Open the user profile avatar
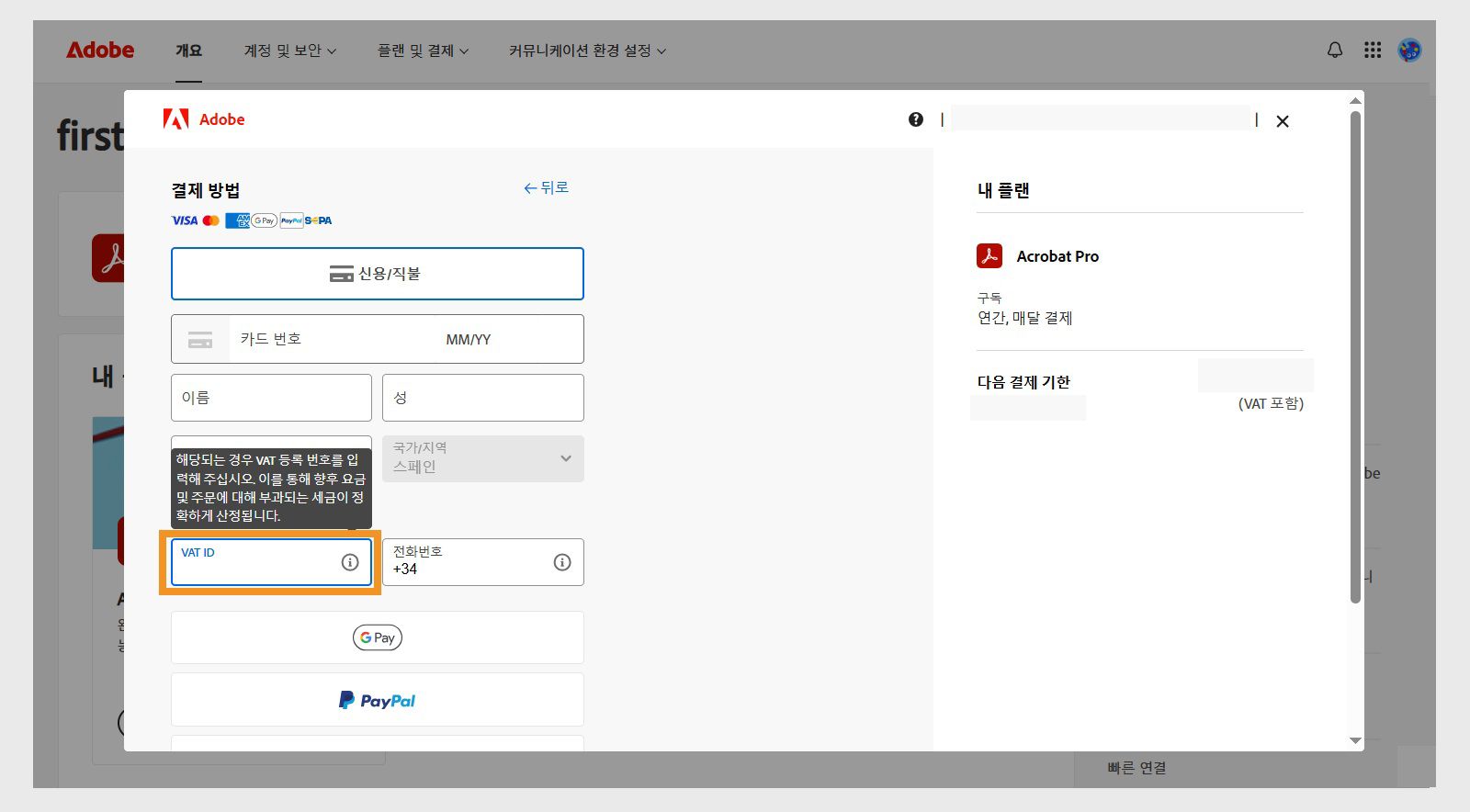1470x812 pixels. (1409, 51)
